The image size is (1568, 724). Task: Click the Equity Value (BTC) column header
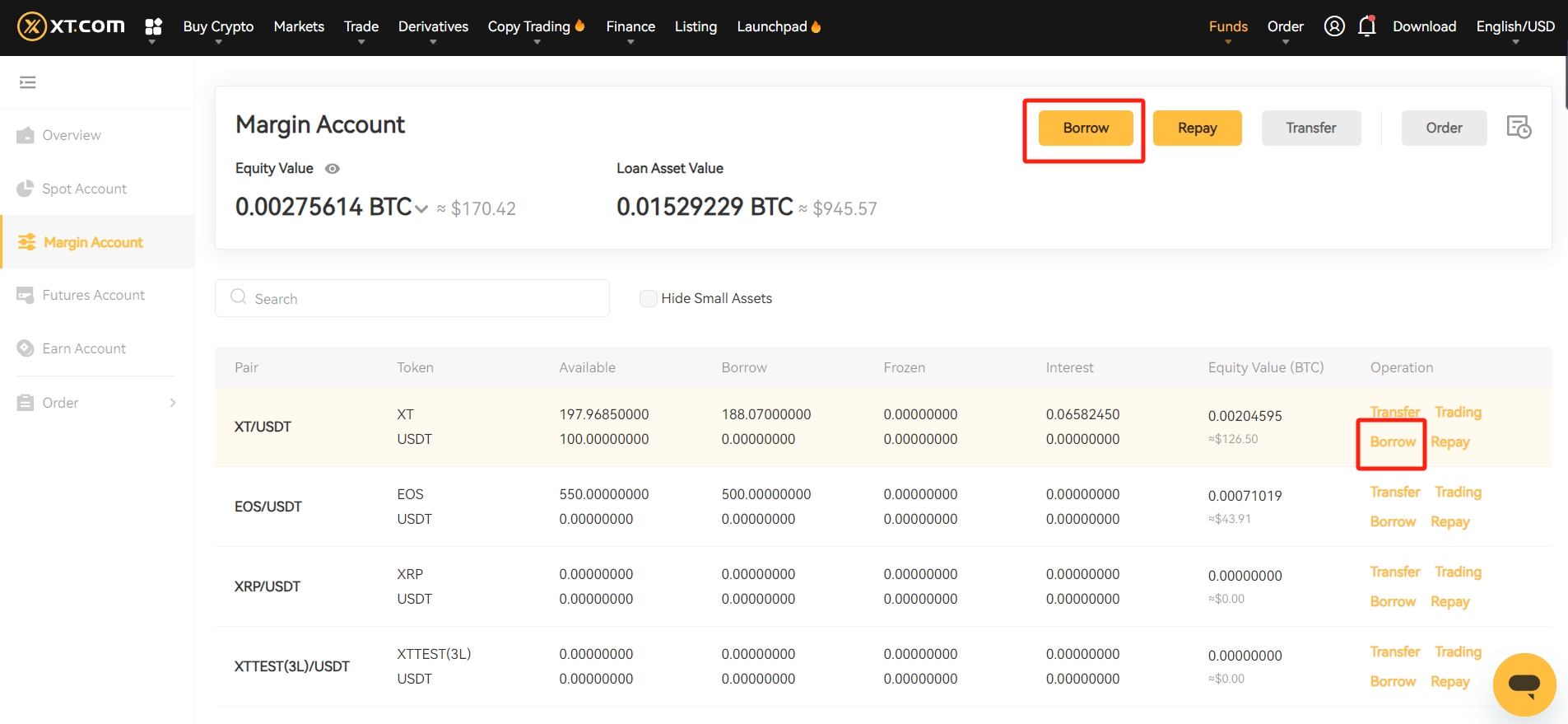[1266, 367]
